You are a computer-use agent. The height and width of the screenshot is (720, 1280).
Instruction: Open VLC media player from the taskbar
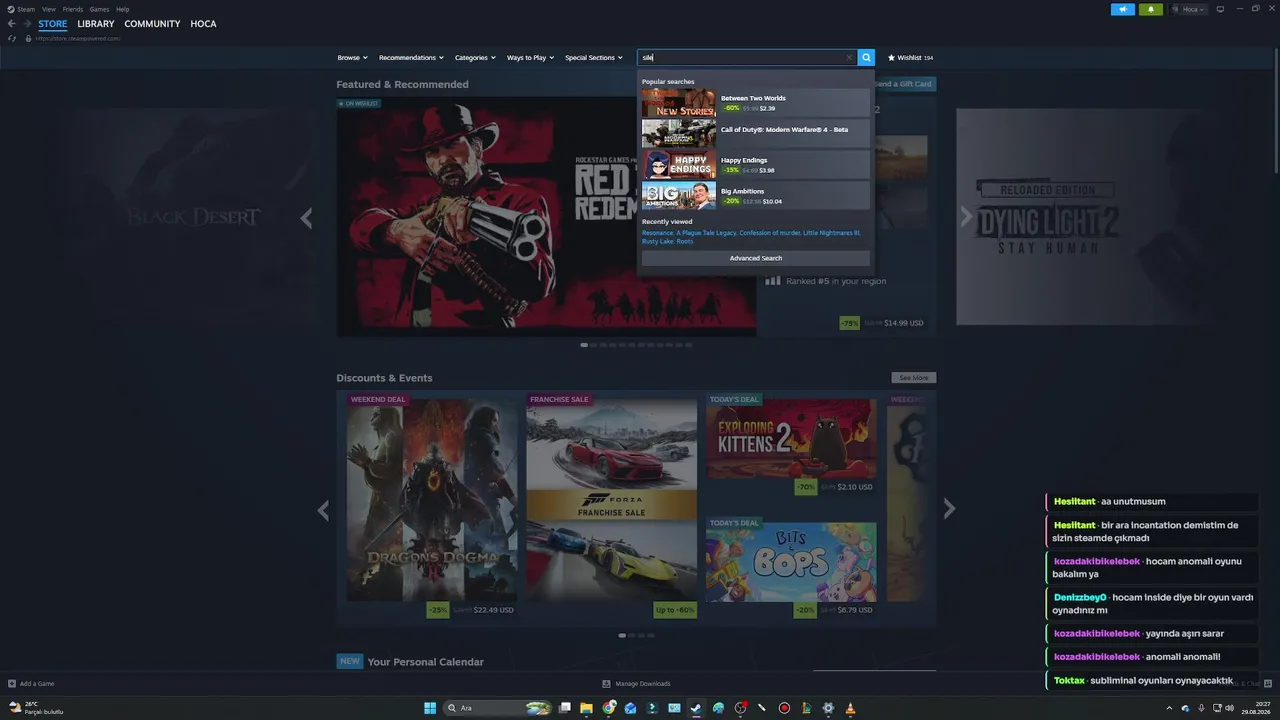850,708
